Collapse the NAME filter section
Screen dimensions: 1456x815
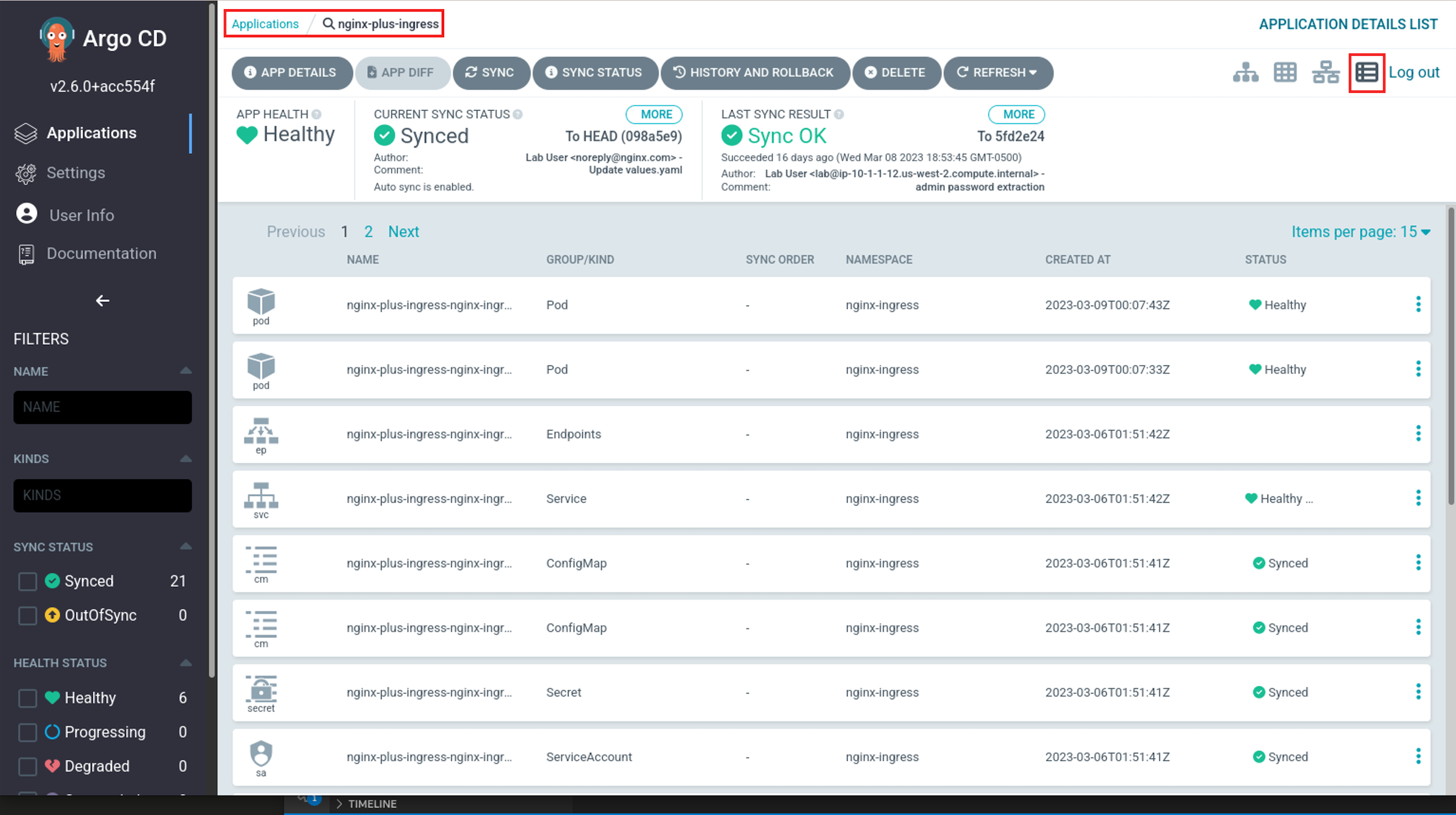186,371
